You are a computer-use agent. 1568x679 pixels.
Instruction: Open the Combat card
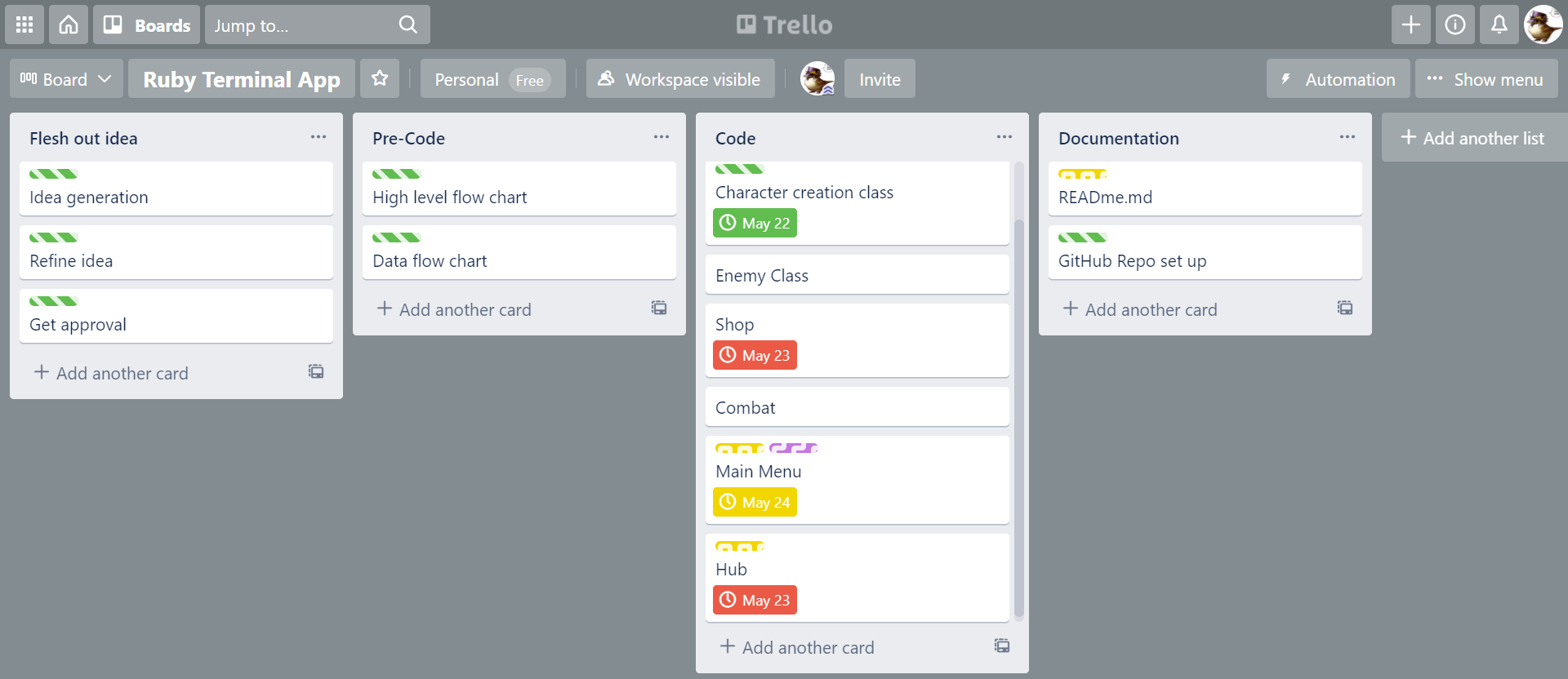(857, 406)
